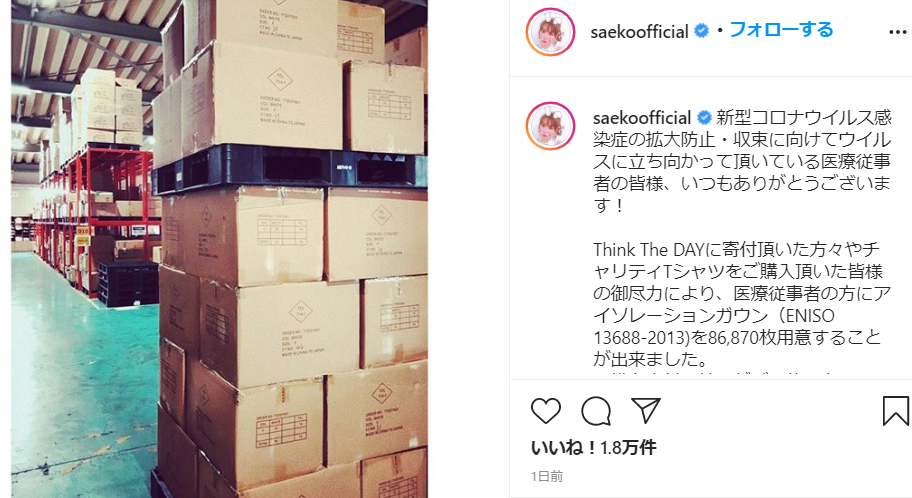The width and height of the screenshot is (912, 498).
Task: Share the post via paper plane icon
Action: point(646,410)
